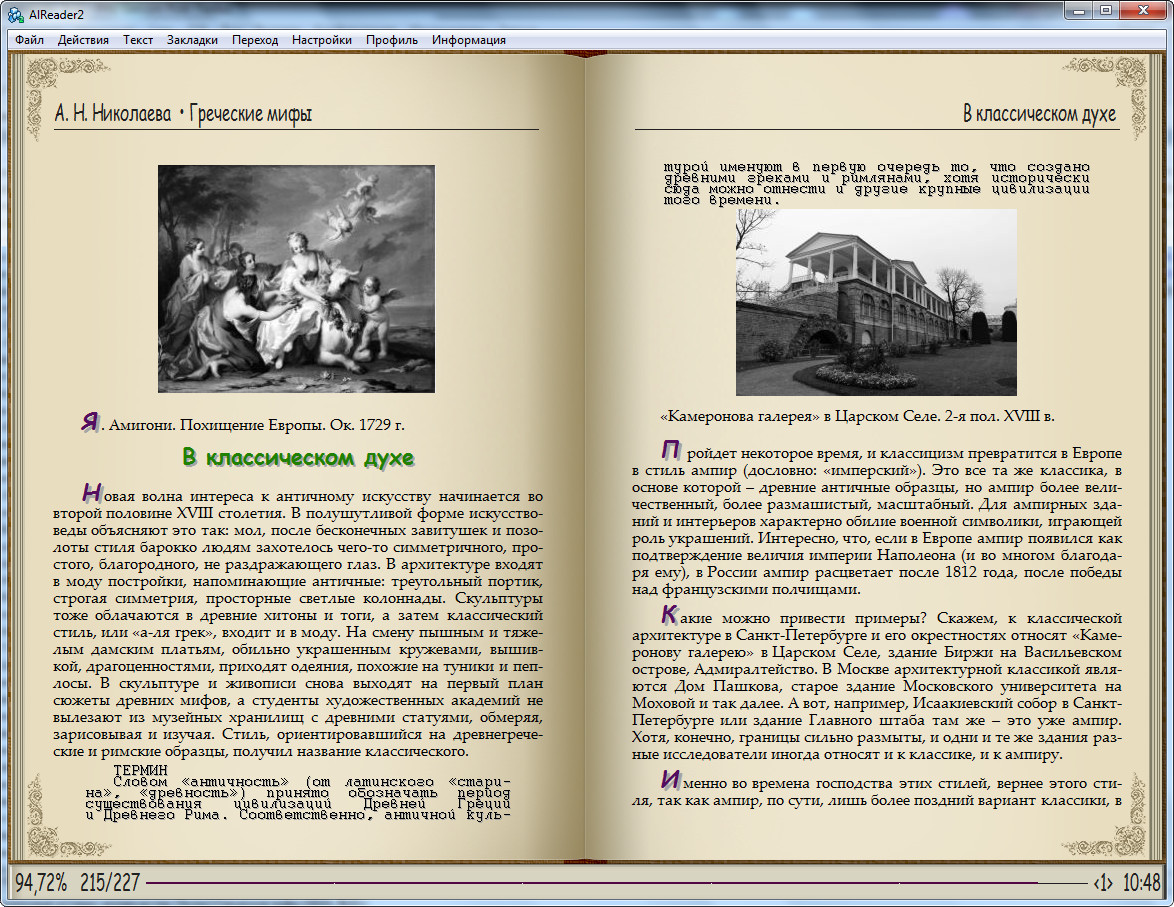Click the right page header 'В классическом духе'

tap(1039, 114)
